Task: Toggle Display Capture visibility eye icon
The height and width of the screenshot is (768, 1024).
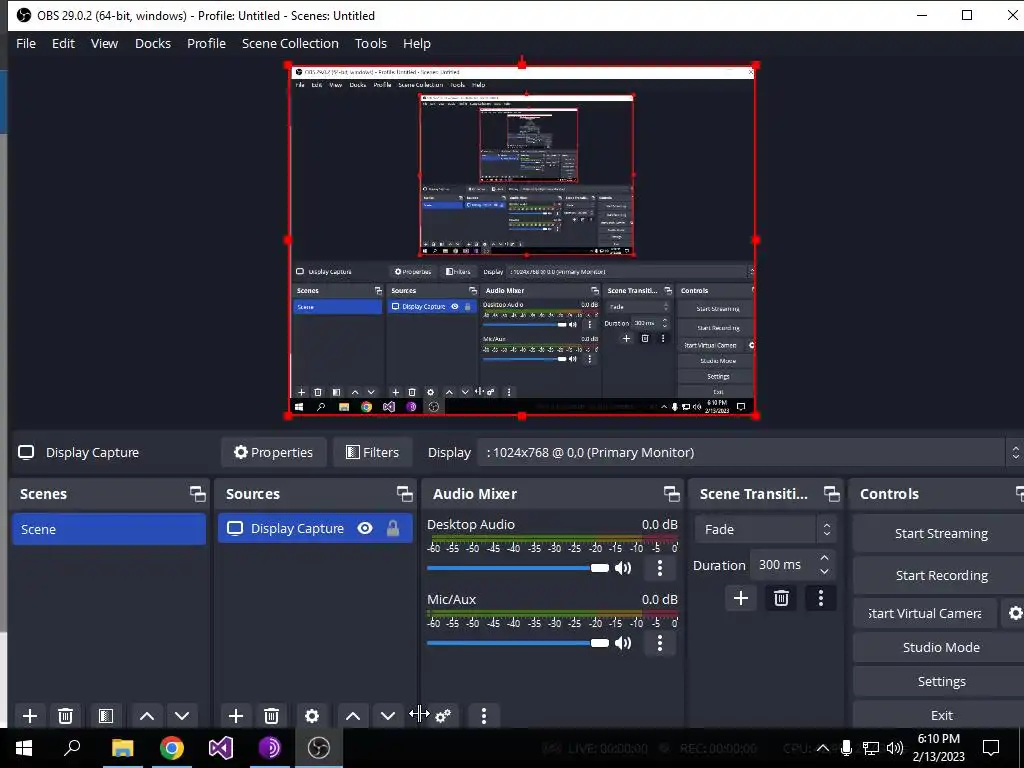Action: click(365, 528)
